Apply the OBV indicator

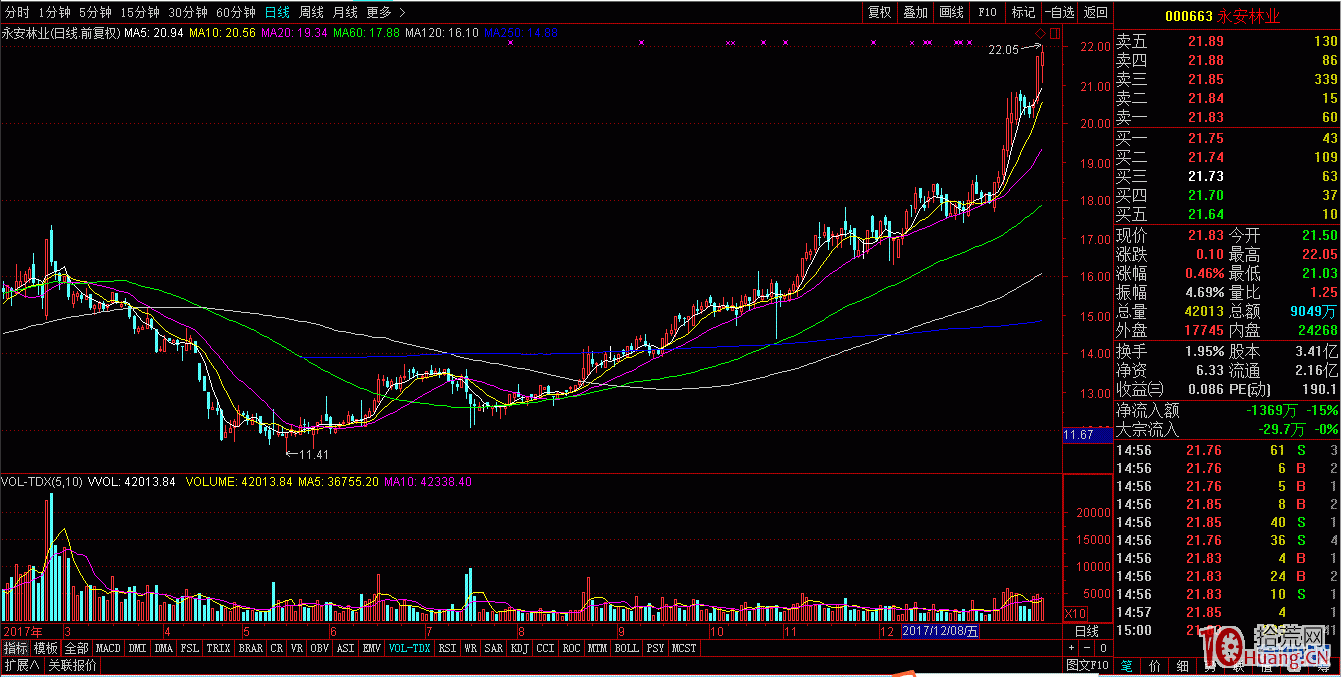click(320, 648)
